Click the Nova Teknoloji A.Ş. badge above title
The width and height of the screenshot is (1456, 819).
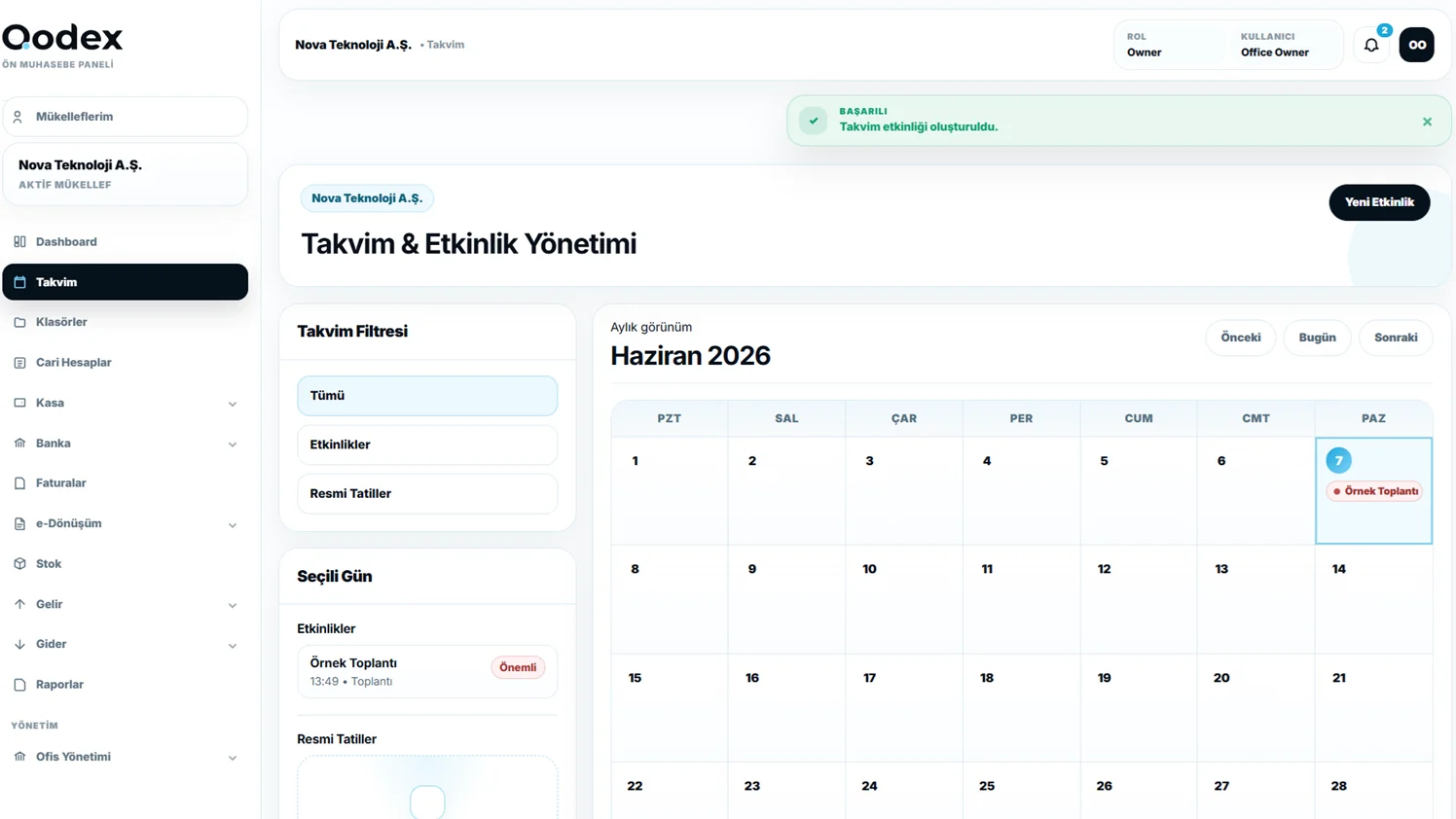tap(367, 198)
